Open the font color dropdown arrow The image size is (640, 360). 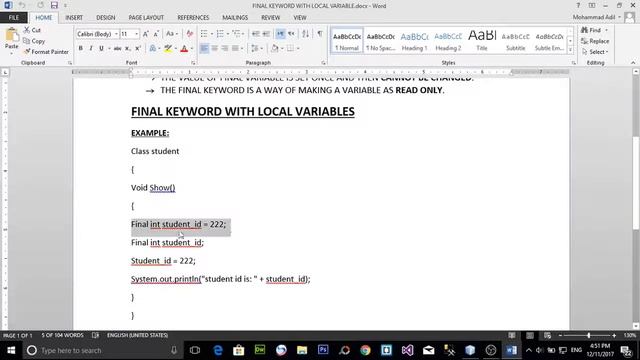point(192,48)
